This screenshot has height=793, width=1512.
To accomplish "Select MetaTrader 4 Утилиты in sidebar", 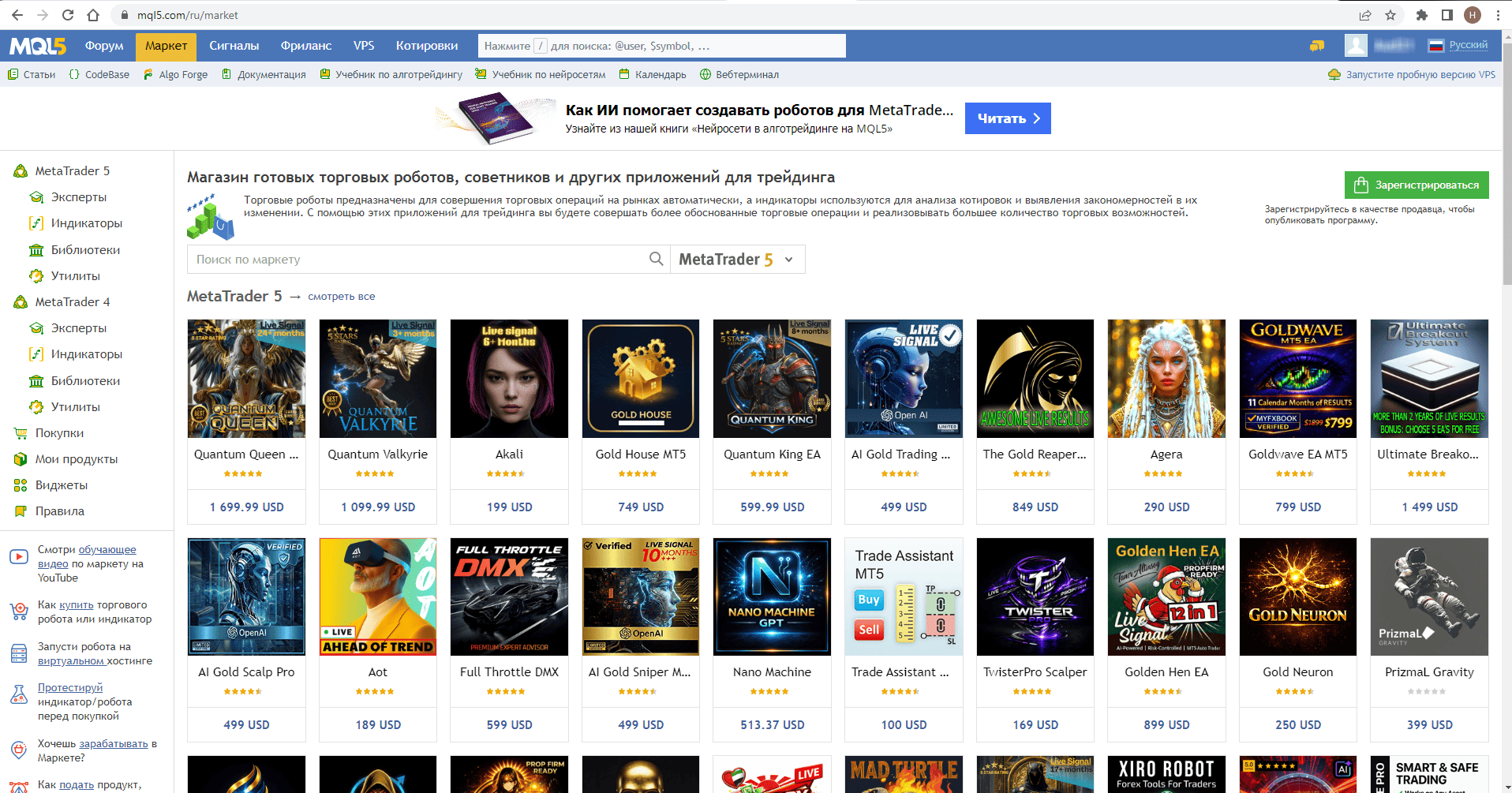I will pos(76,407).
